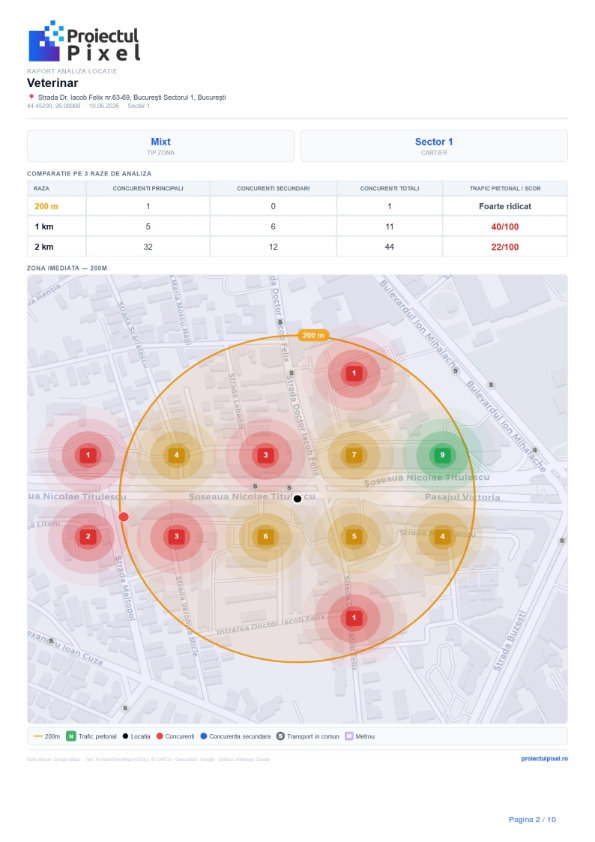The width and height of the screenshot is (595, 842).
Task: Click the 40/100 score cell
Action: click(505, 227)
